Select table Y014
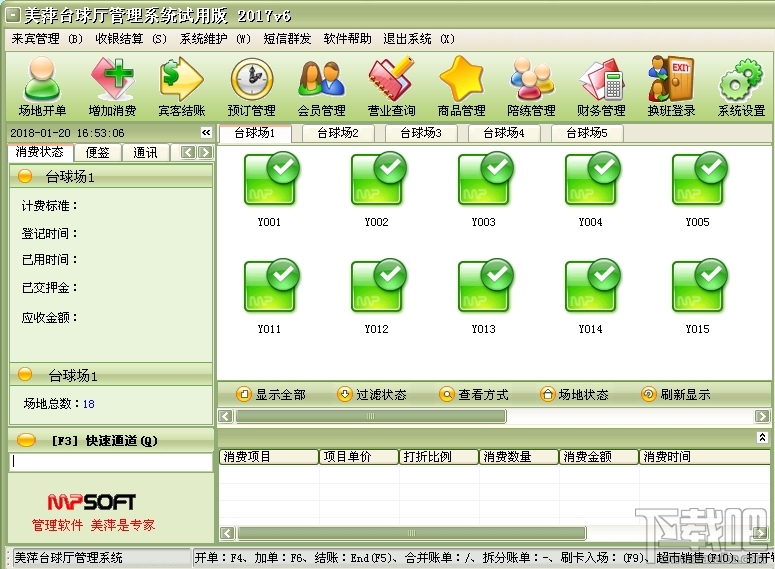This screenshot has height=569, width=775. 591,297
